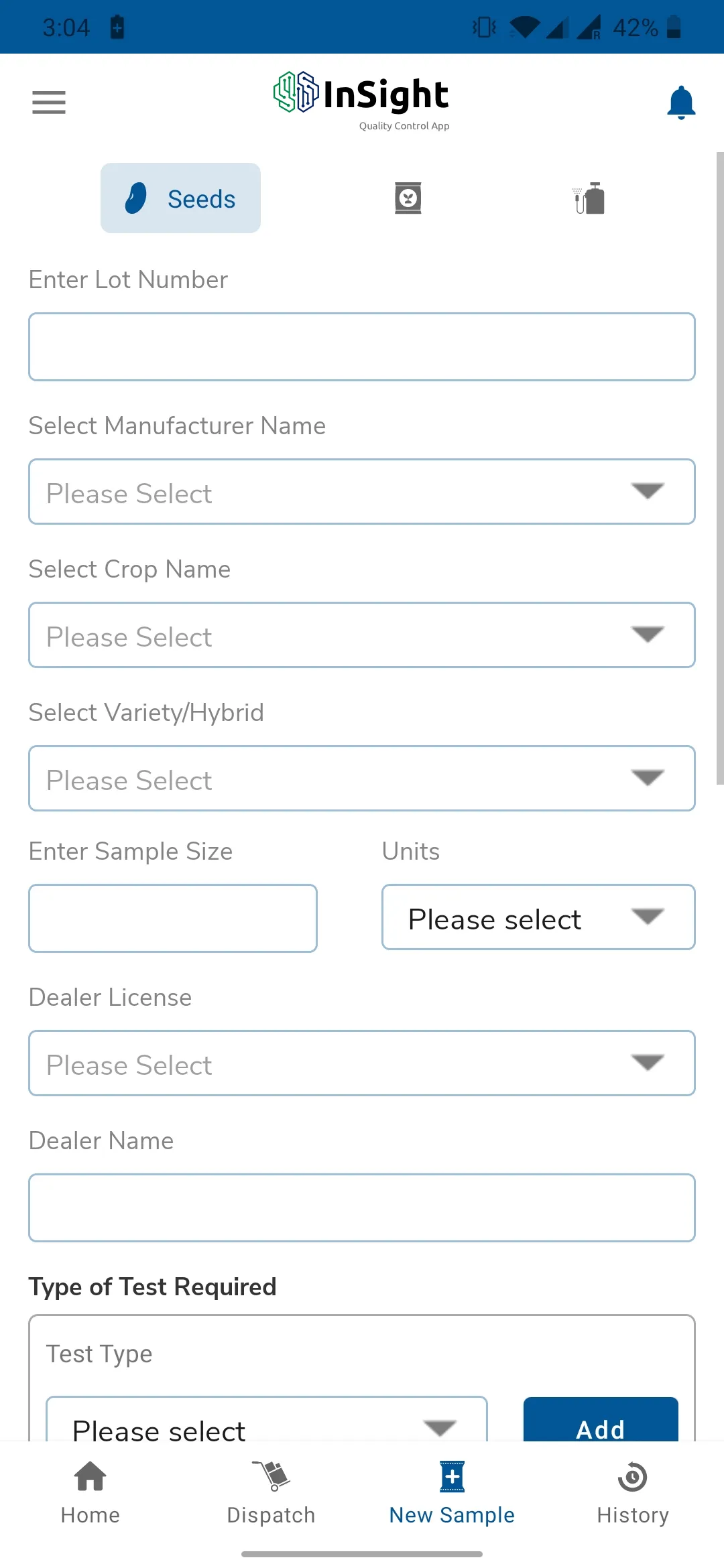
Task: Tap the notifications bell icon
Action: coord(681,103)
